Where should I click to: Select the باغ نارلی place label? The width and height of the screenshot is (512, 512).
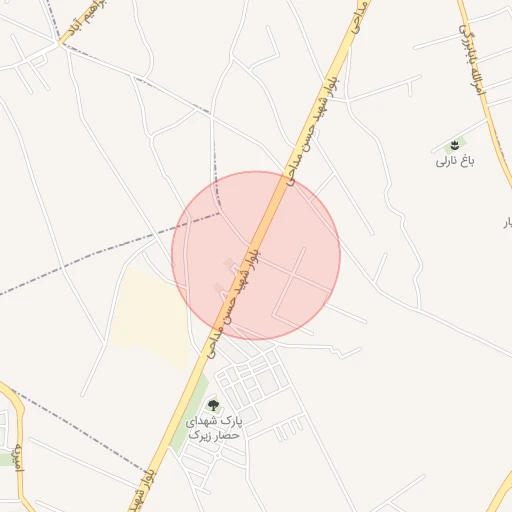[455, 162]
